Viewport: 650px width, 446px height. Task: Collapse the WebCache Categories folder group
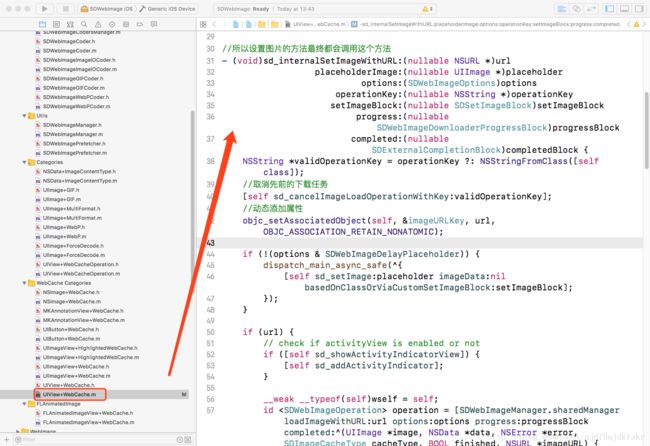[24, 283]
